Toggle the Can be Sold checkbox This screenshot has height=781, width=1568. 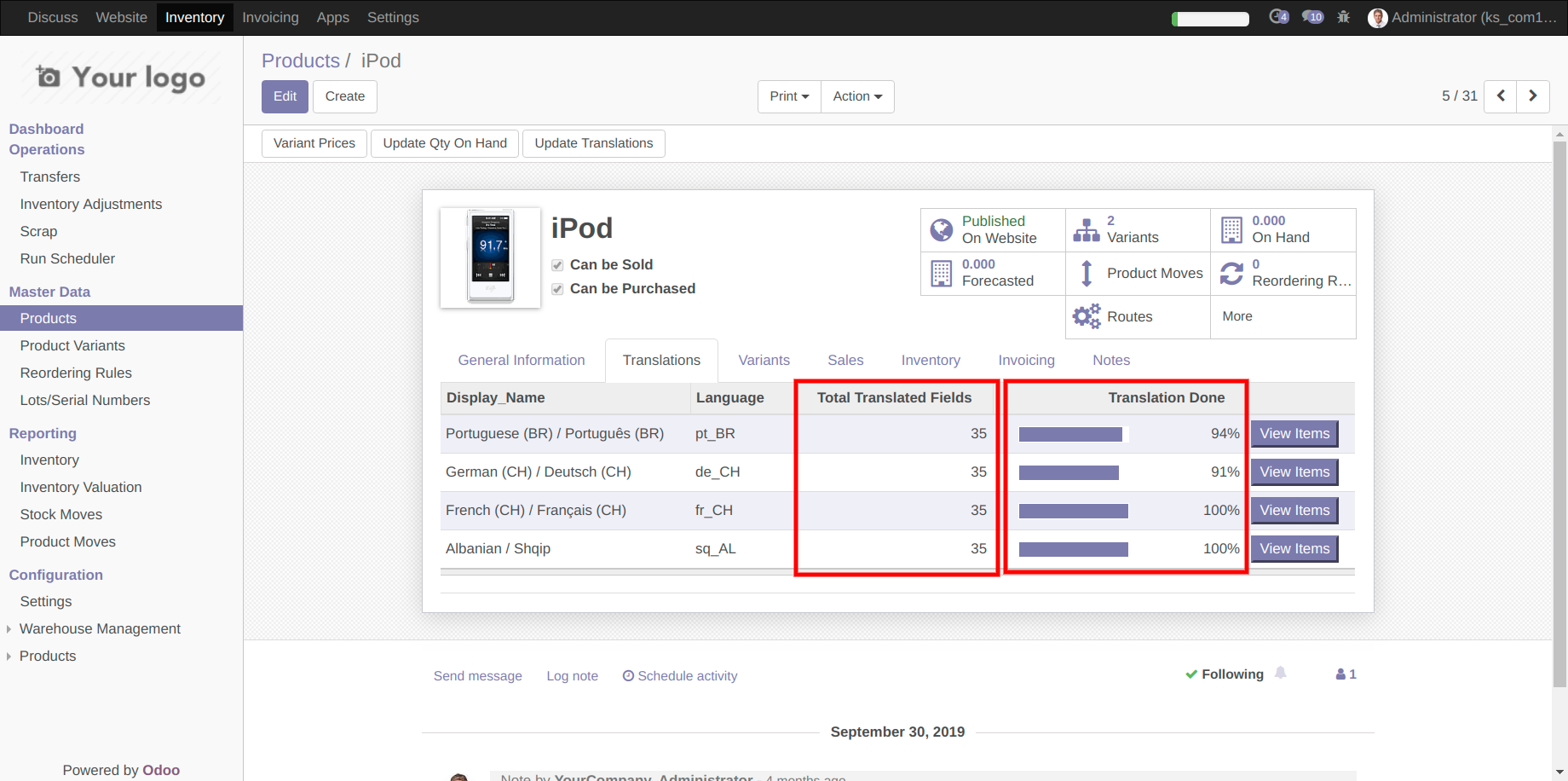pyautogui.click(x=557, y=265)
